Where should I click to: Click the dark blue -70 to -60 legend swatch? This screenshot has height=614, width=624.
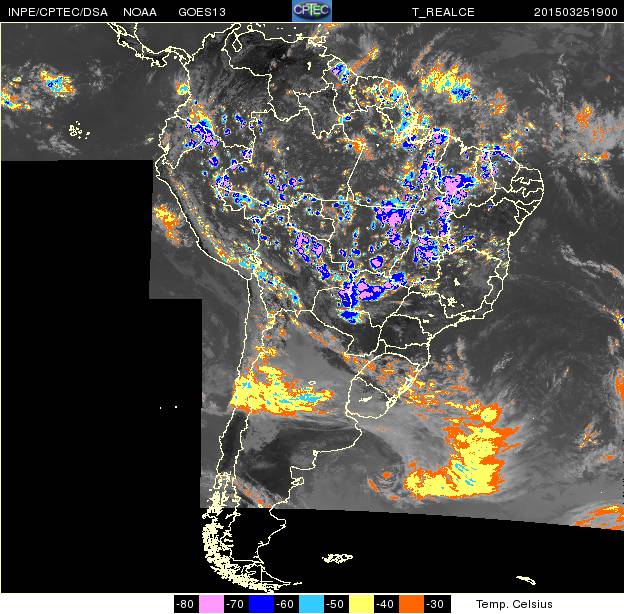pos(261,604)
